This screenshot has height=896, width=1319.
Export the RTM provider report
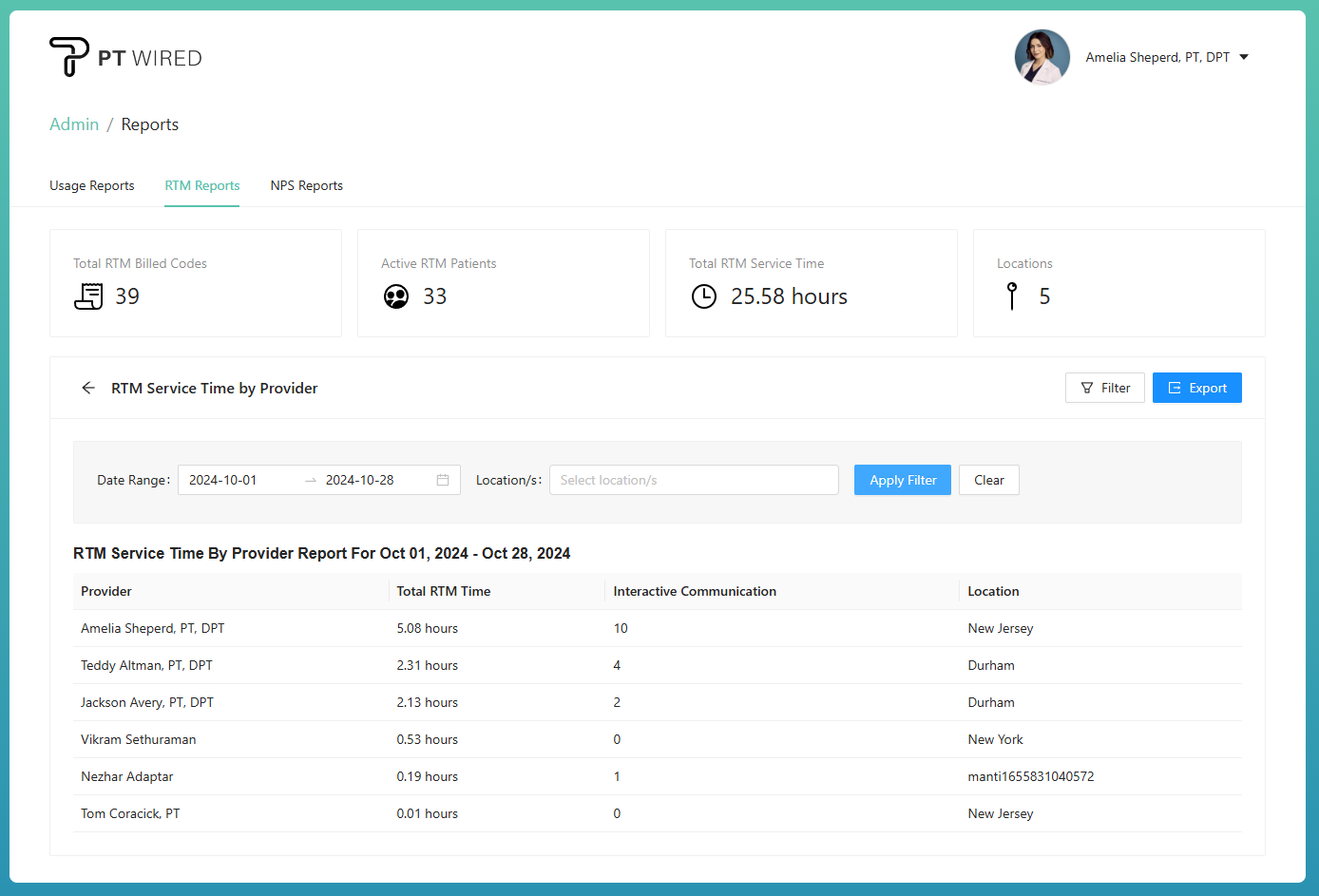pyautogui.click(x=1196, y=388)
